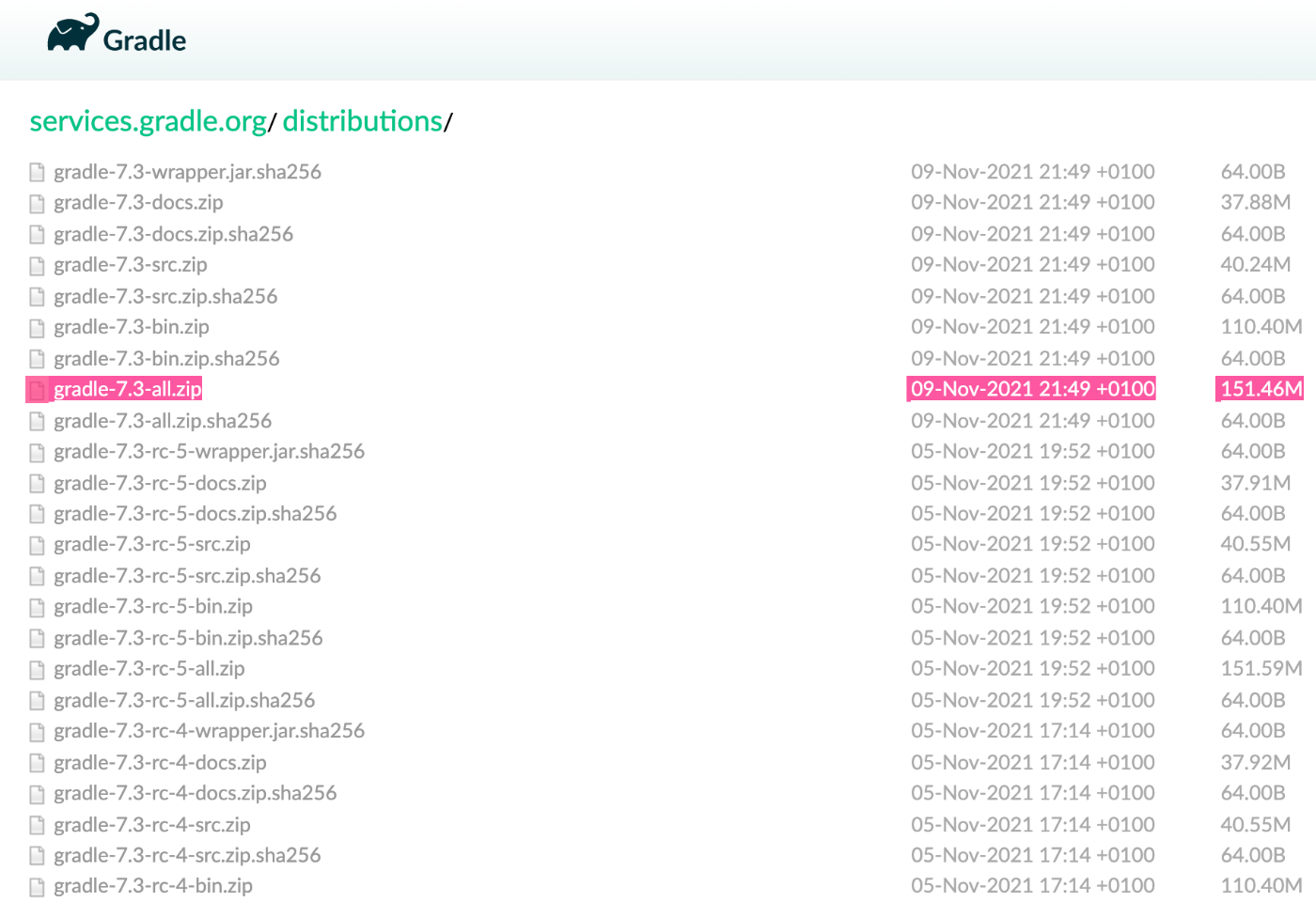1316x902 pixels.
Task: Open gradle-7.3-rc-5-src.zip.sha256 link
Action: [187, 576]
